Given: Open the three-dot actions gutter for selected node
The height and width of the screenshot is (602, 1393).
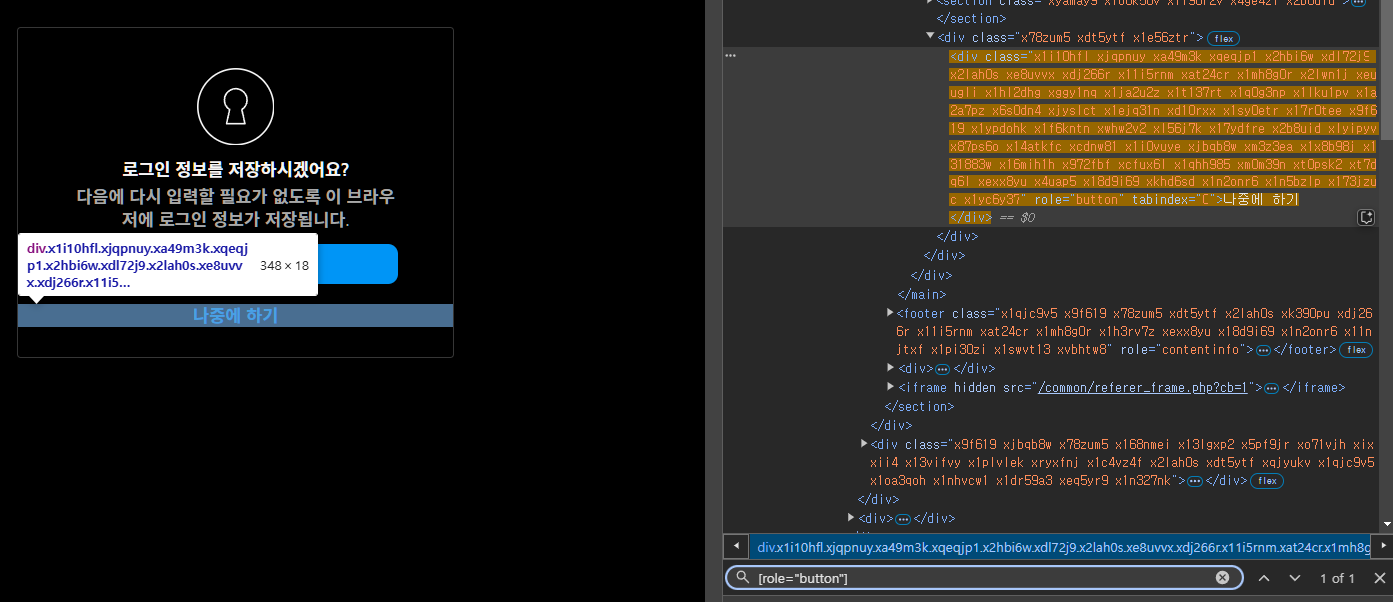Looking at the screenshot, I should click(x=730, y=56).
